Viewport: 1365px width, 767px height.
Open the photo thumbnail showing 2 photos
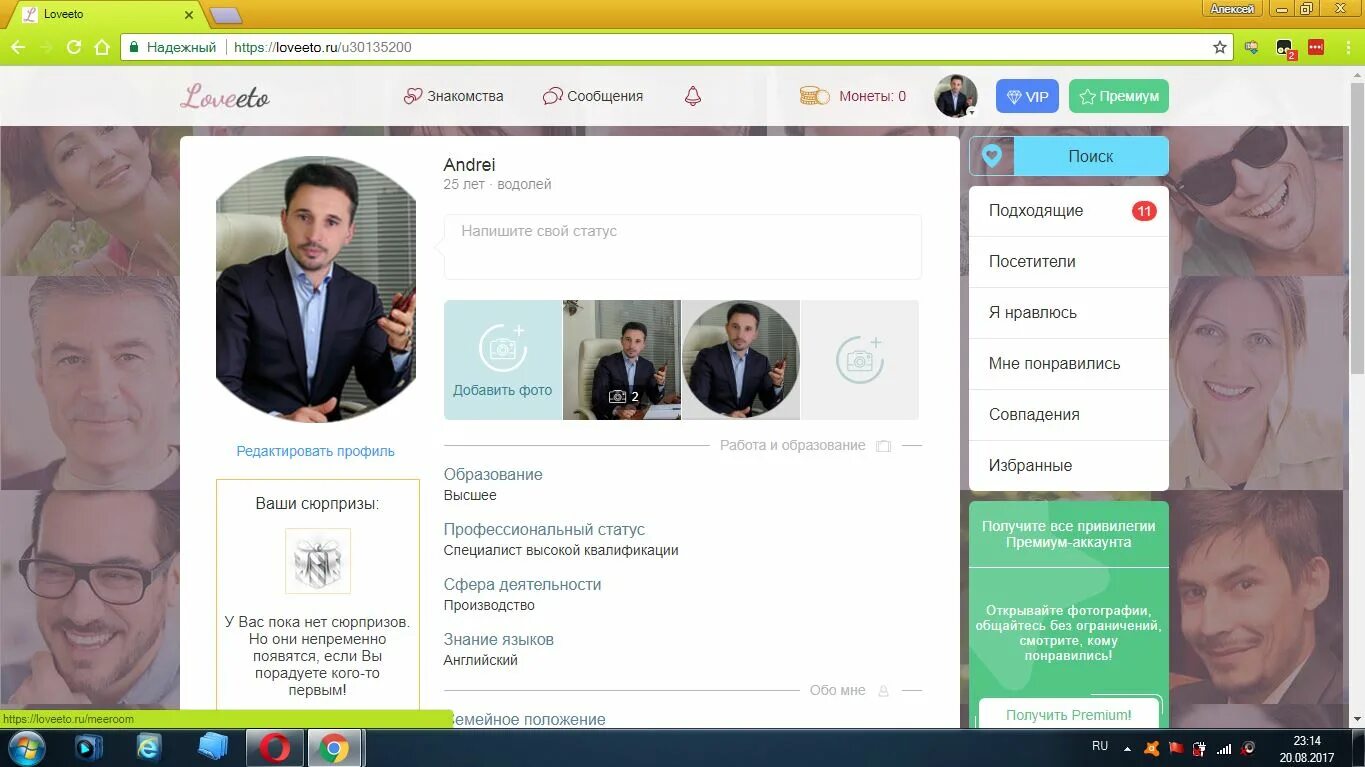pyautogui.click(x=621, y=359)
